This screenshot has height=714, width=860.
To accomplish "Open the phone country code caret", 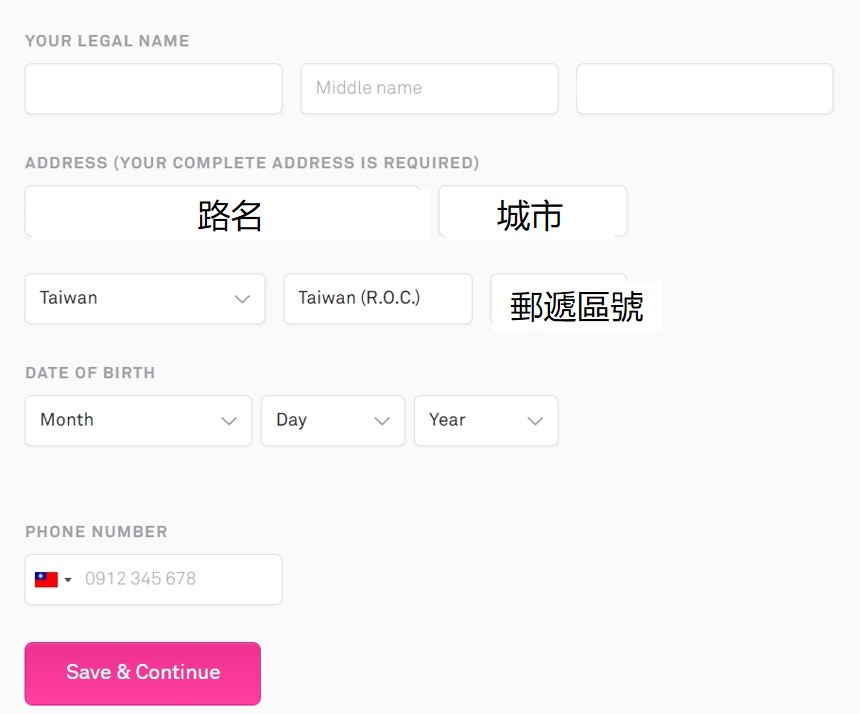I will pos(68,580).
